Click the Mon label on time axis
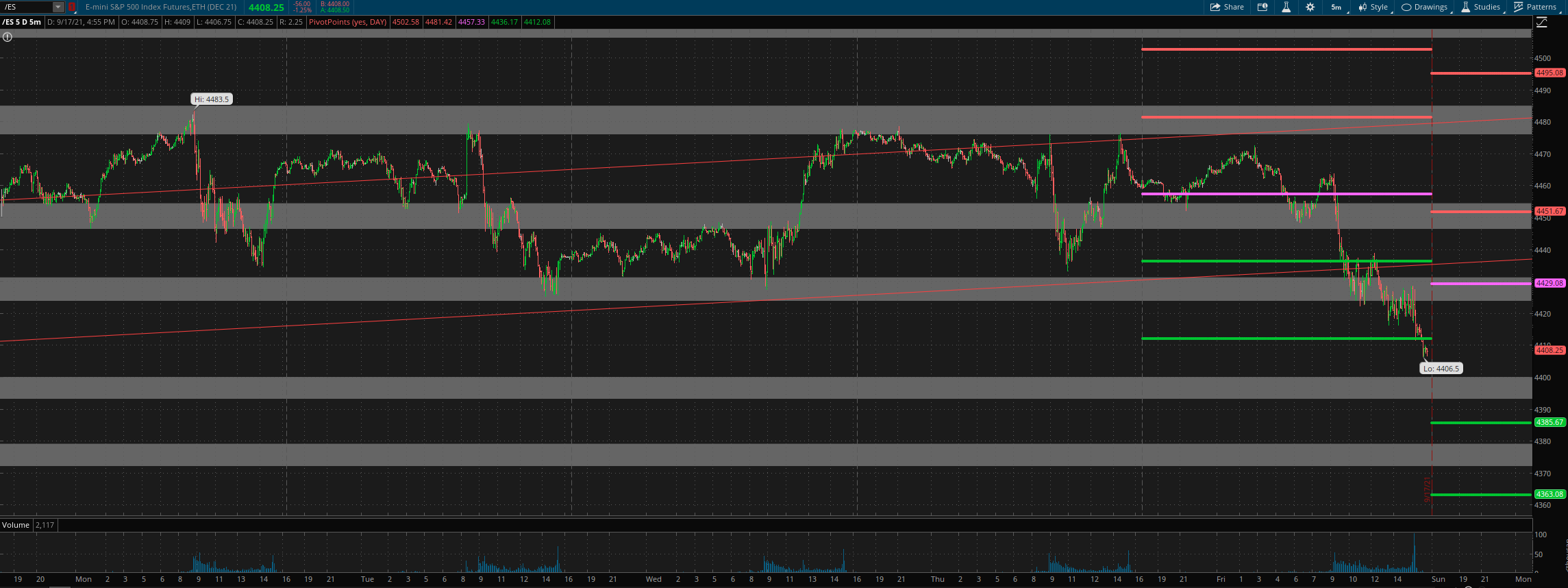This screenshot has height=588, width=1568. (x=84, y=579)
